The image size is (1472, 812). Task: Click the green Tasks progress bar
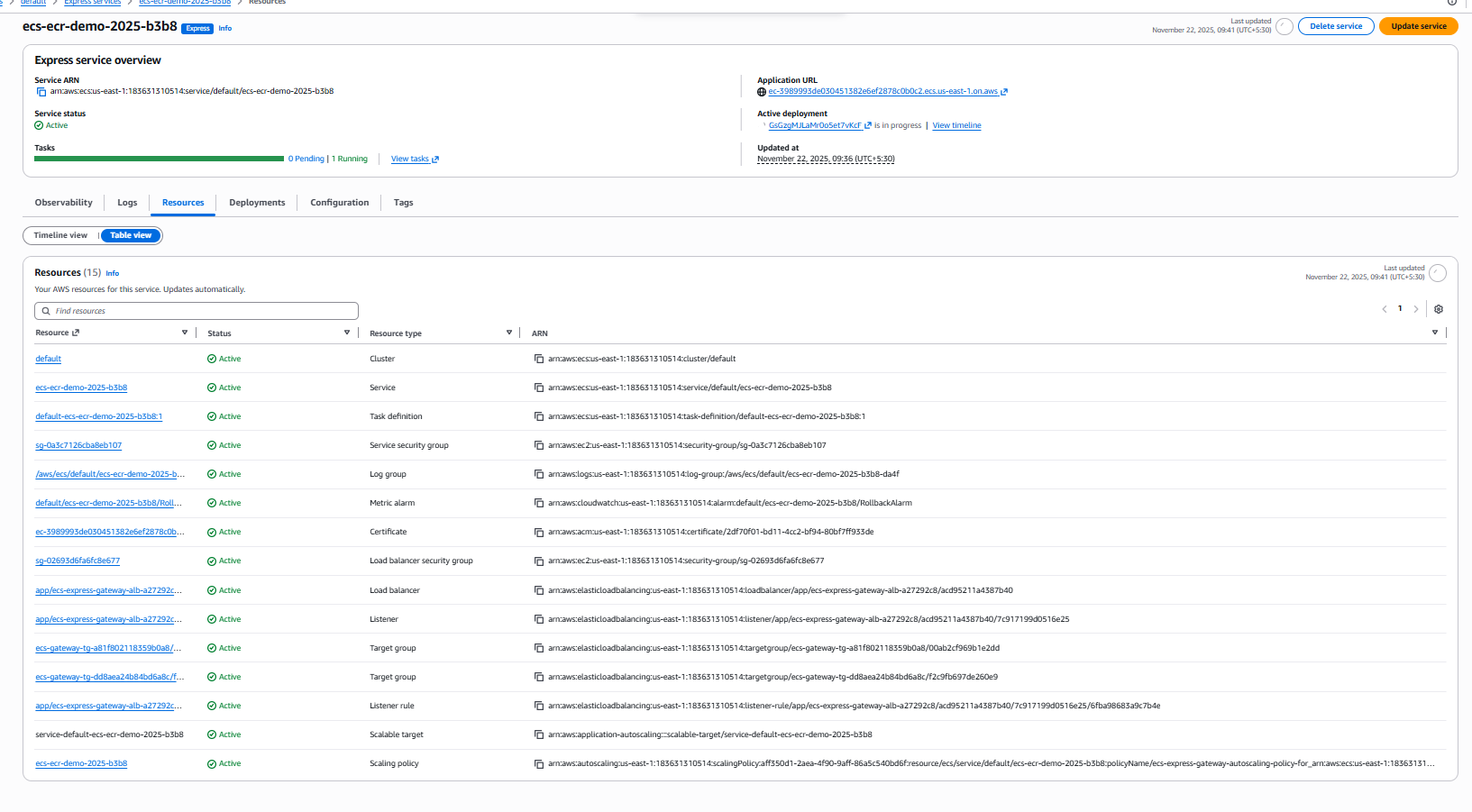click(x=159, y=159)
